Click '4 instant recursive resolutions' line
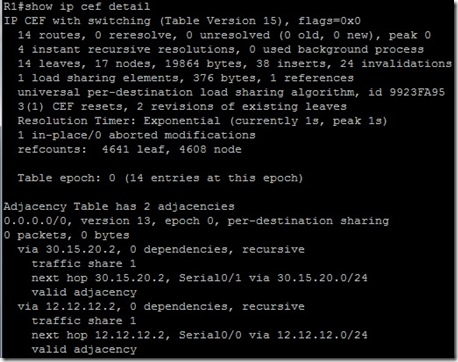Image resolution: width=458 pixels, height=362 pixels. coord(221,49)
